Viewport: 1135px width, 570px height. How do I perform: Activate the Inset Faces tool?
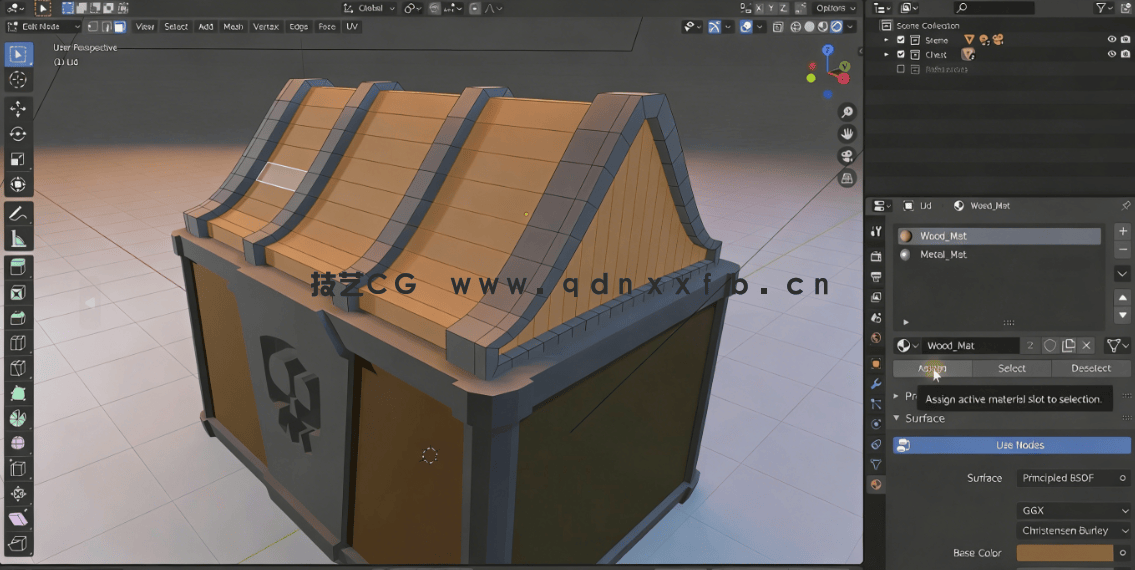(x=18, y=293)
